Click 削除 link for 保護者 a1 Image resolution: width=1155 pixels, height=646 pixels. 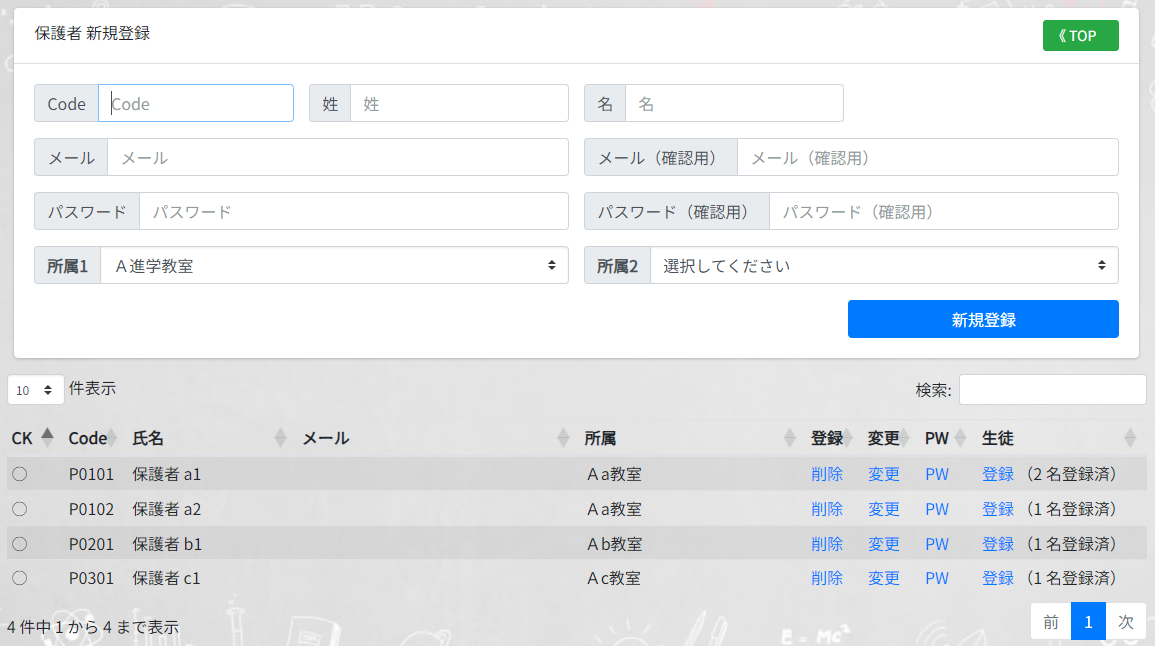click(827, 474)
